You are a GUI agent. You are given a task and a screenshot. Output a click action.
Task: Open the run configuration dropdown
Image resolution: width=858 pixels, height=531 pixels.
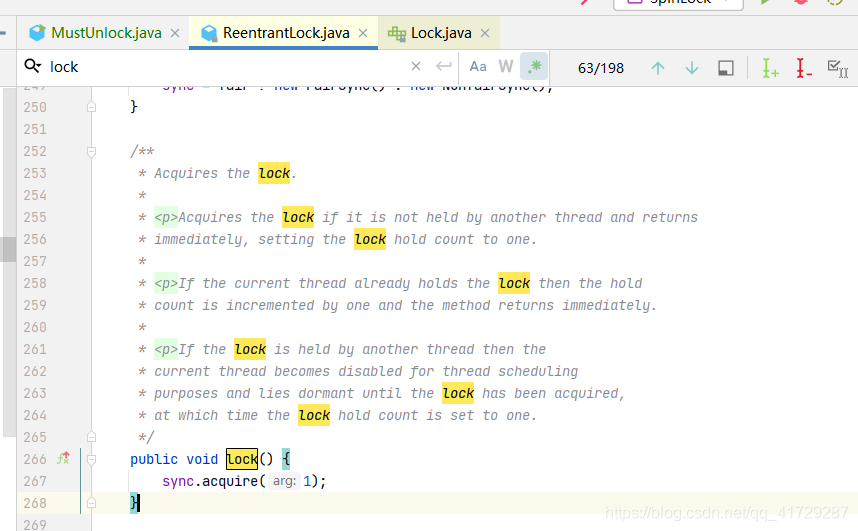coord(679,3)
